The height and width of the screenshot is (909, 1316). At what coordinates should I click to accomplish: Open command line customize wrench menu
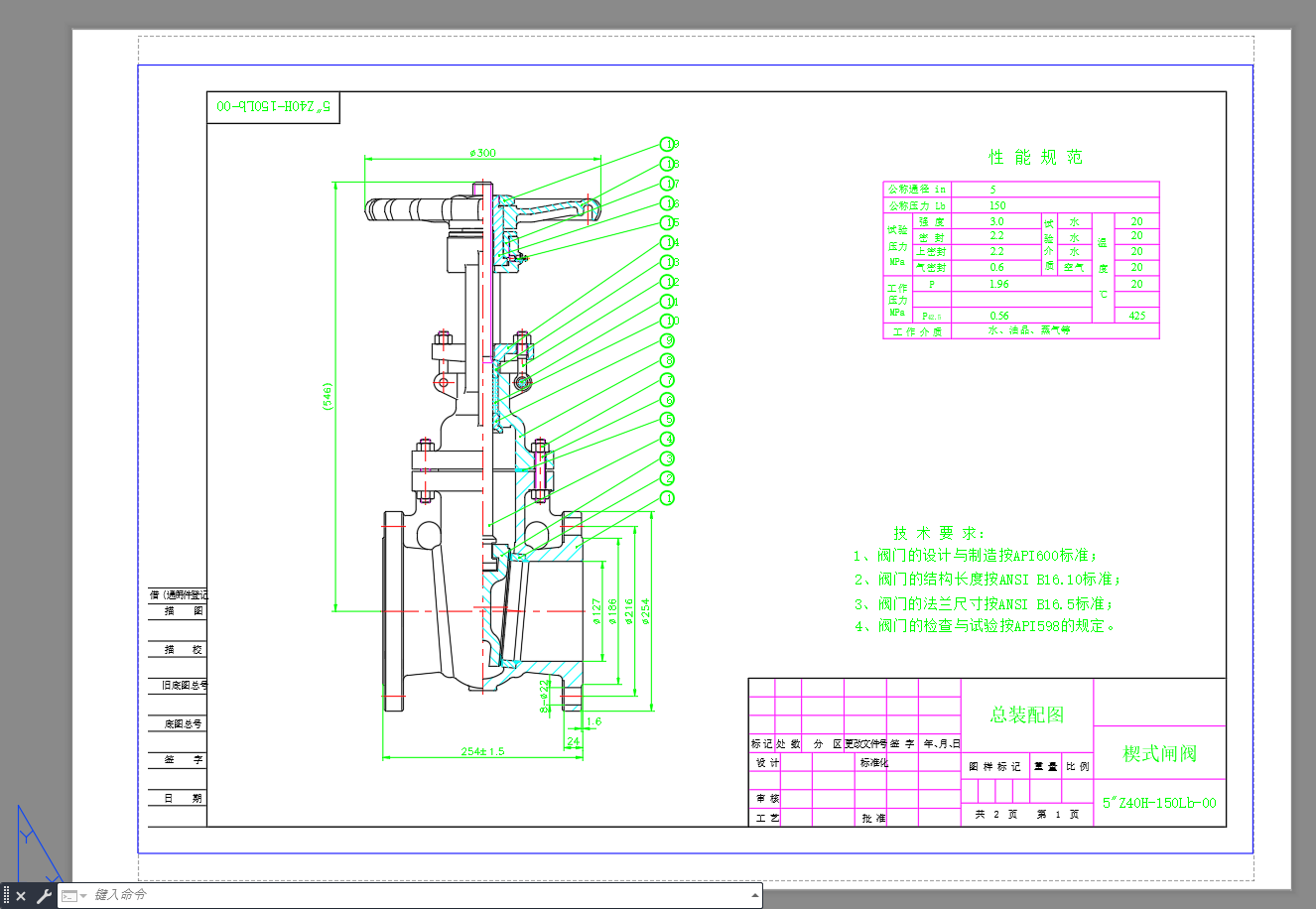44,896
